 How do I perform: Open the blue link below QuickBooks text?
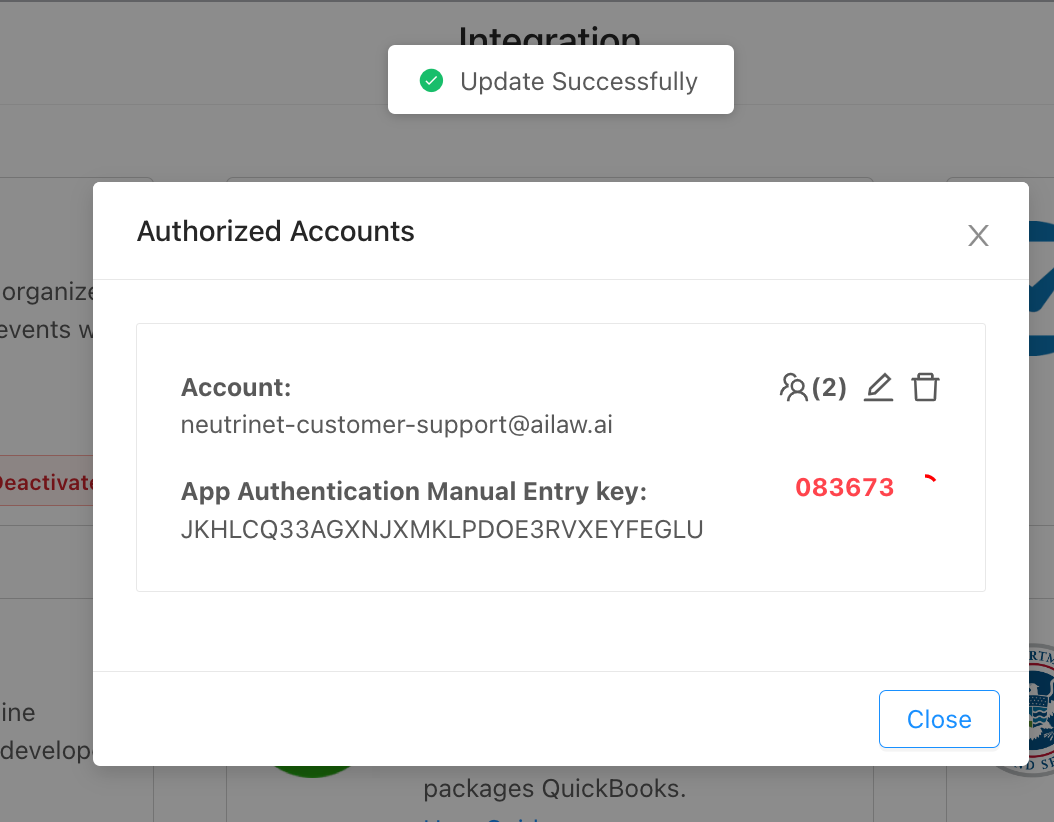tap(482, 819)
